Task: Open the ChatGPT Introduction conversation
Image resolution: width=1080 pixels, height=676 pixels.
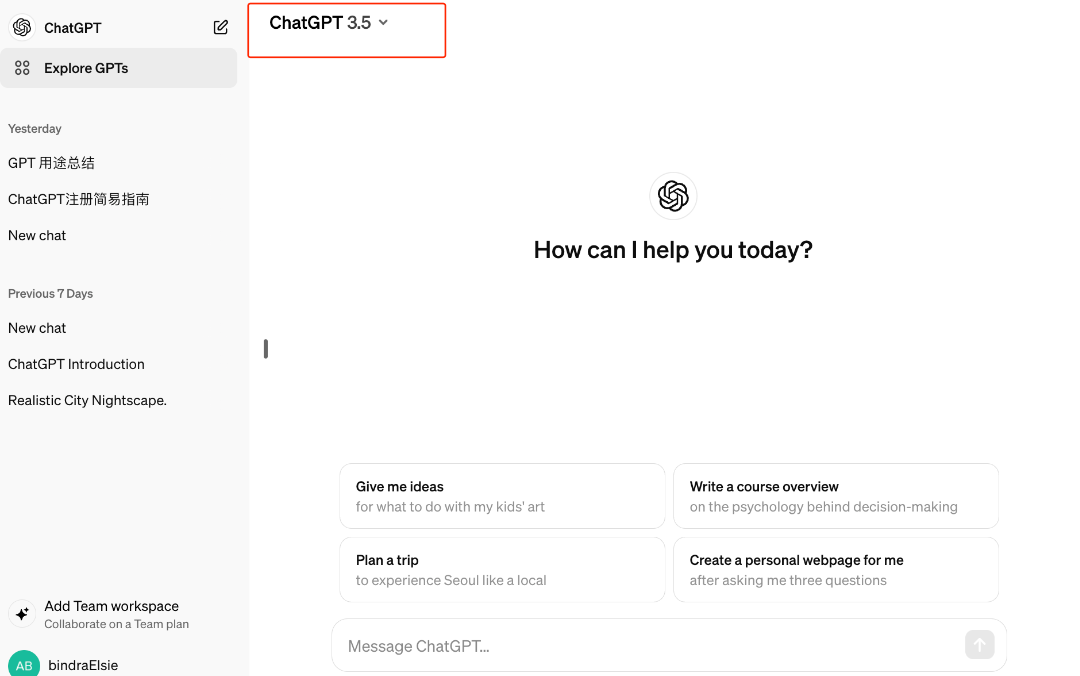Action: click(x=76, y=364)
